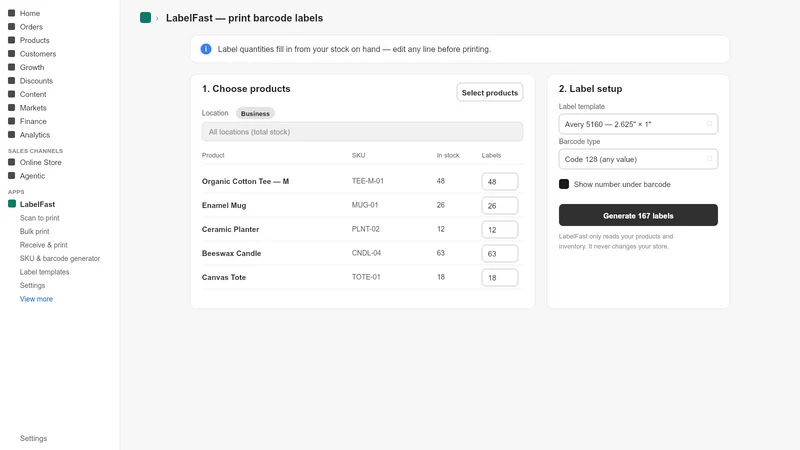800x450 pixels.
Task: Click the In stock column header
Action: pyautogui.click(x=447, y=155)
